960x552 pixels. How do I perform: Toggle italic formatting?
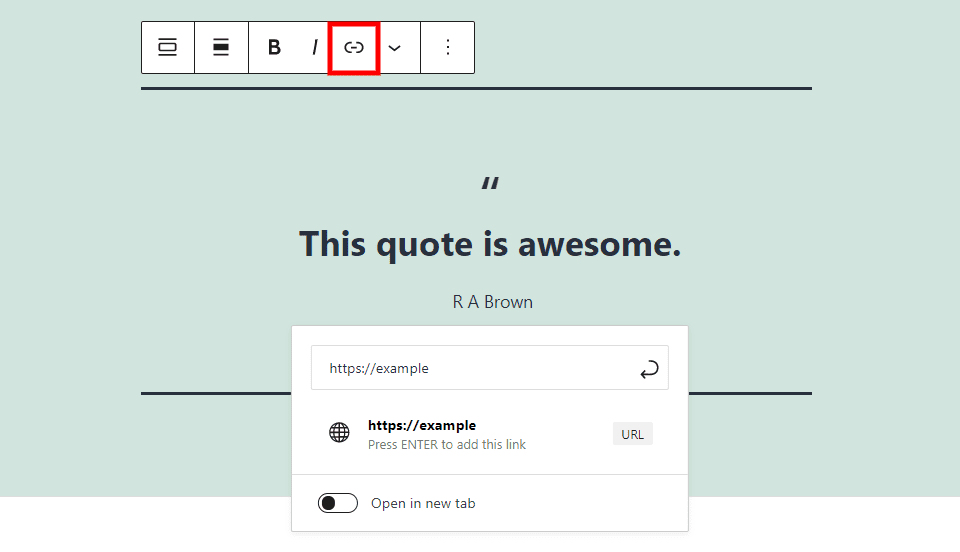pos(315,47)
